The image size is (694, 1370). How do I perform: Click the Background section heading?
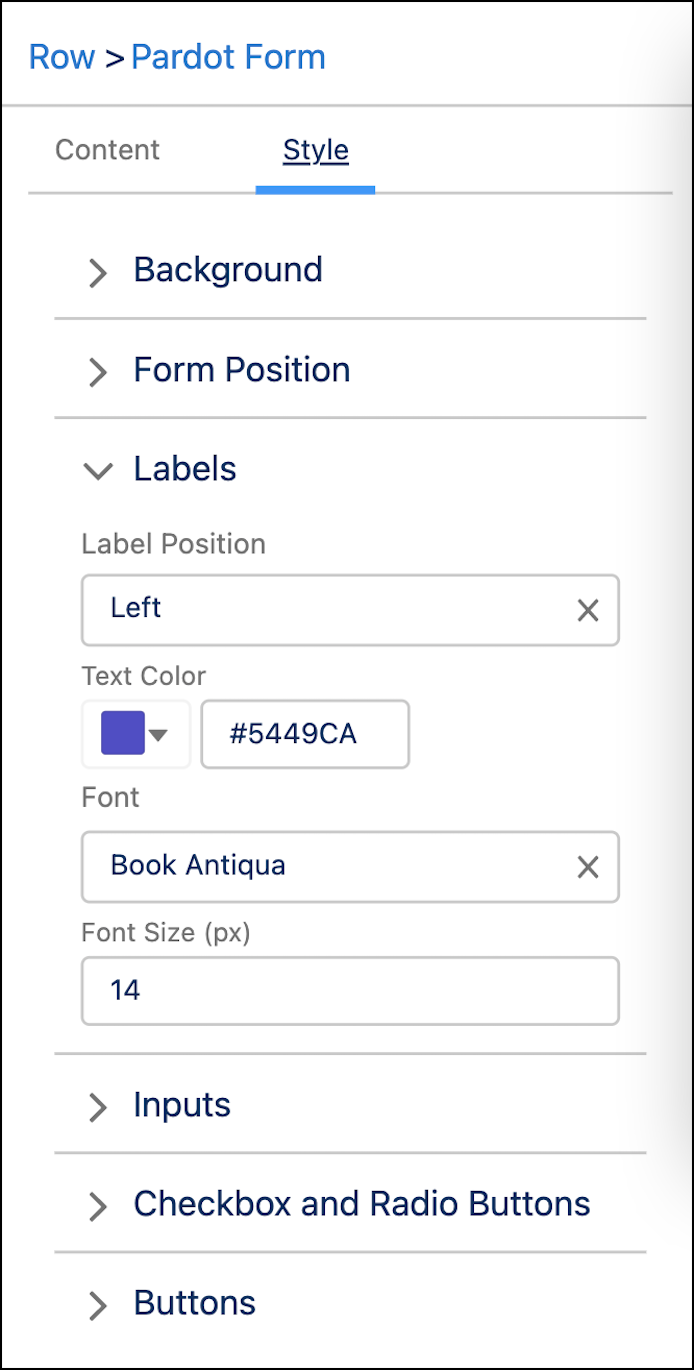pos(228,270)
